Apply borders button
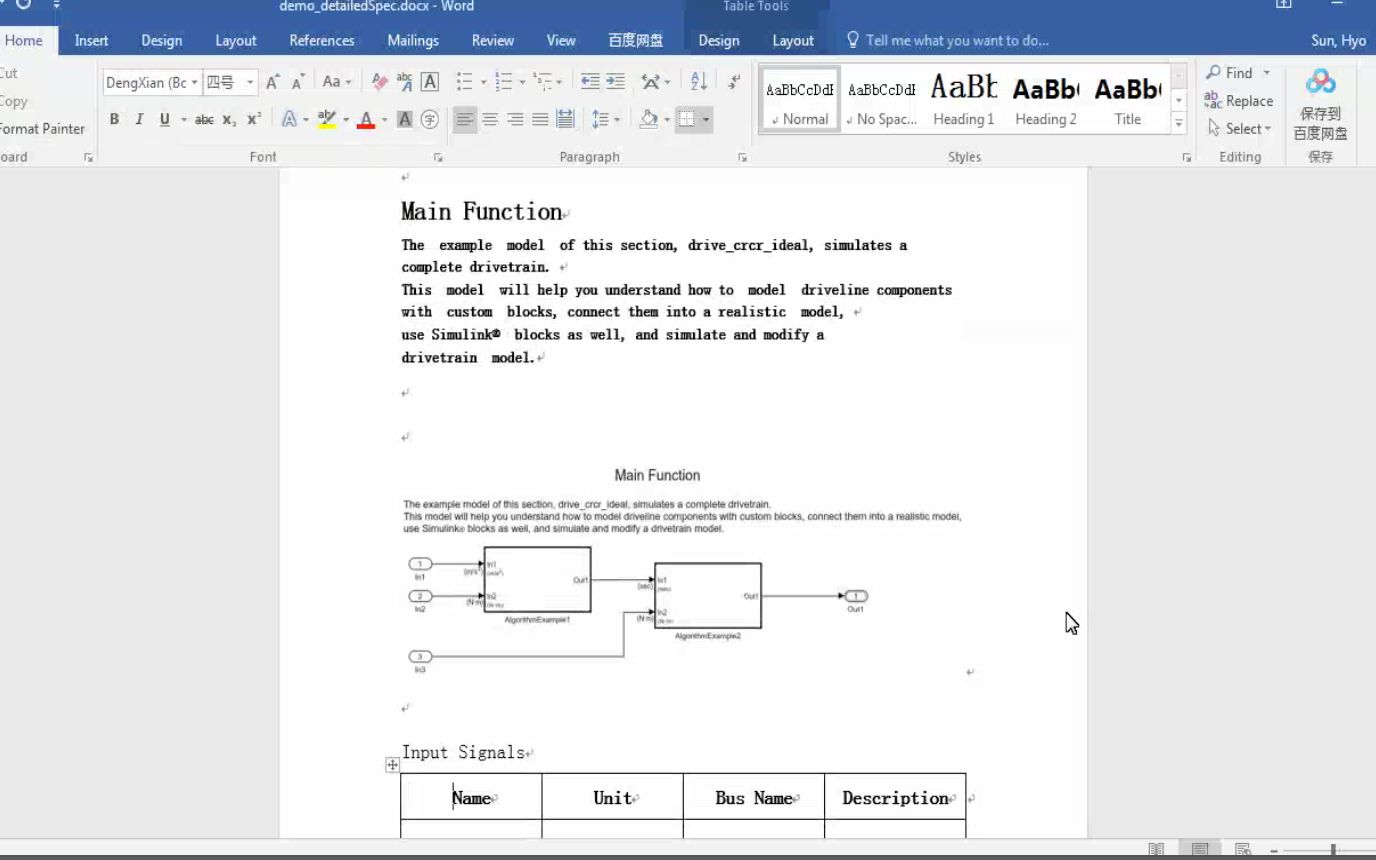The image size is (1376, 860). (687, 119)
